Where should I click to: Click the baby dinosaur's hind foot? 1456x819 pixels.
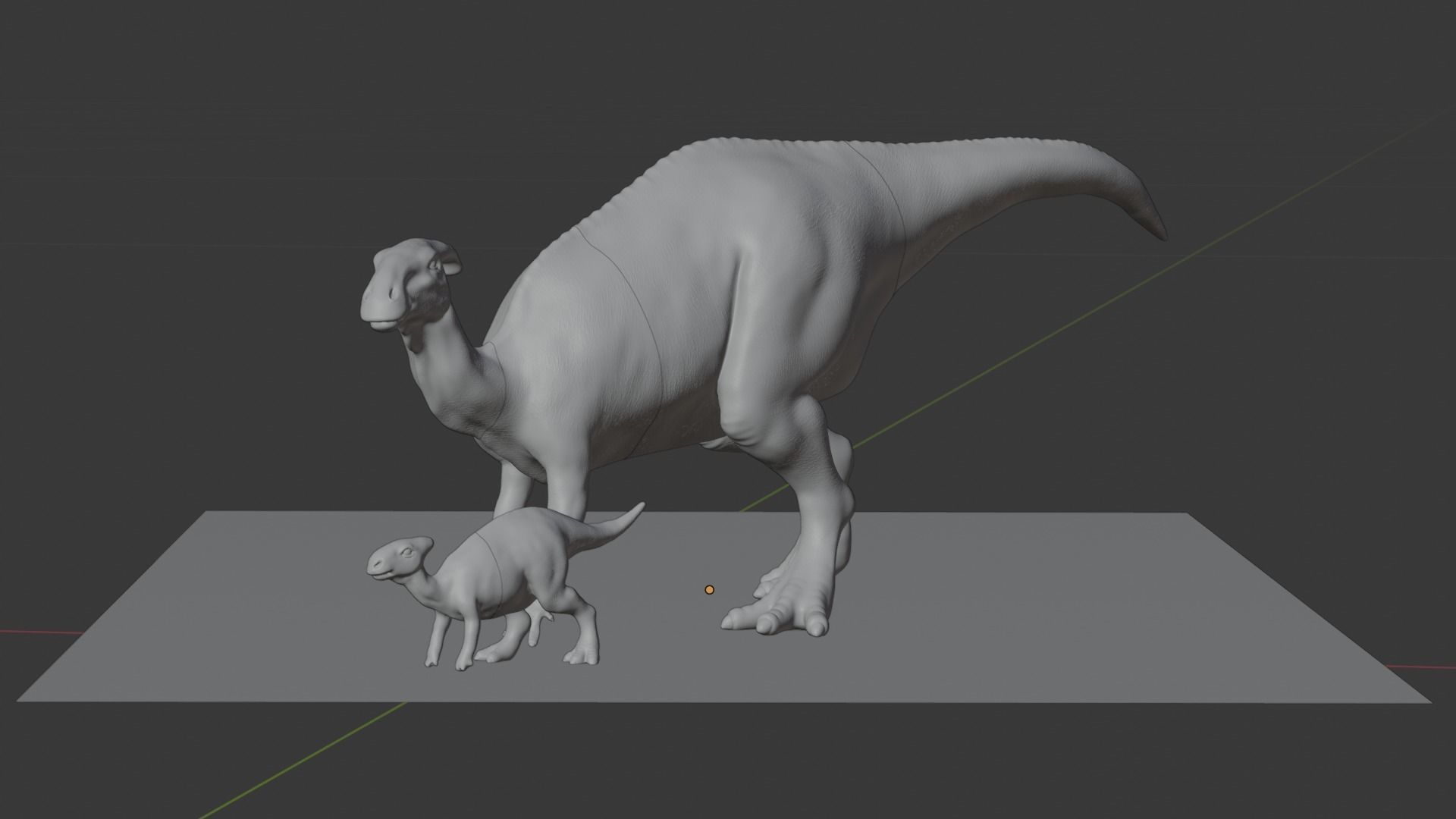tap(581, 657)
